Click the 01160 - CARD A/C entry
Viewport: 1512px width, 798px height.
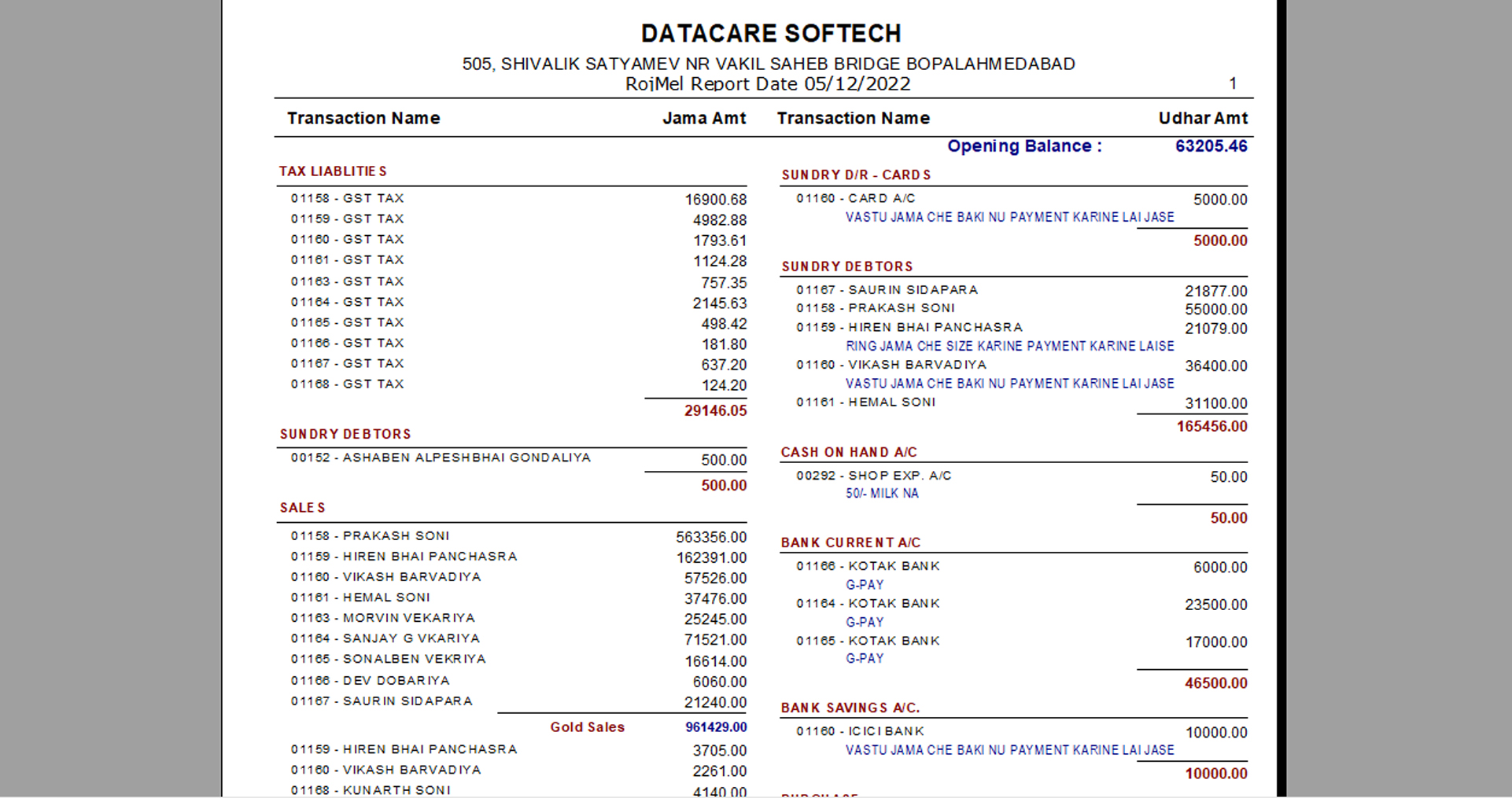point(856,199)
